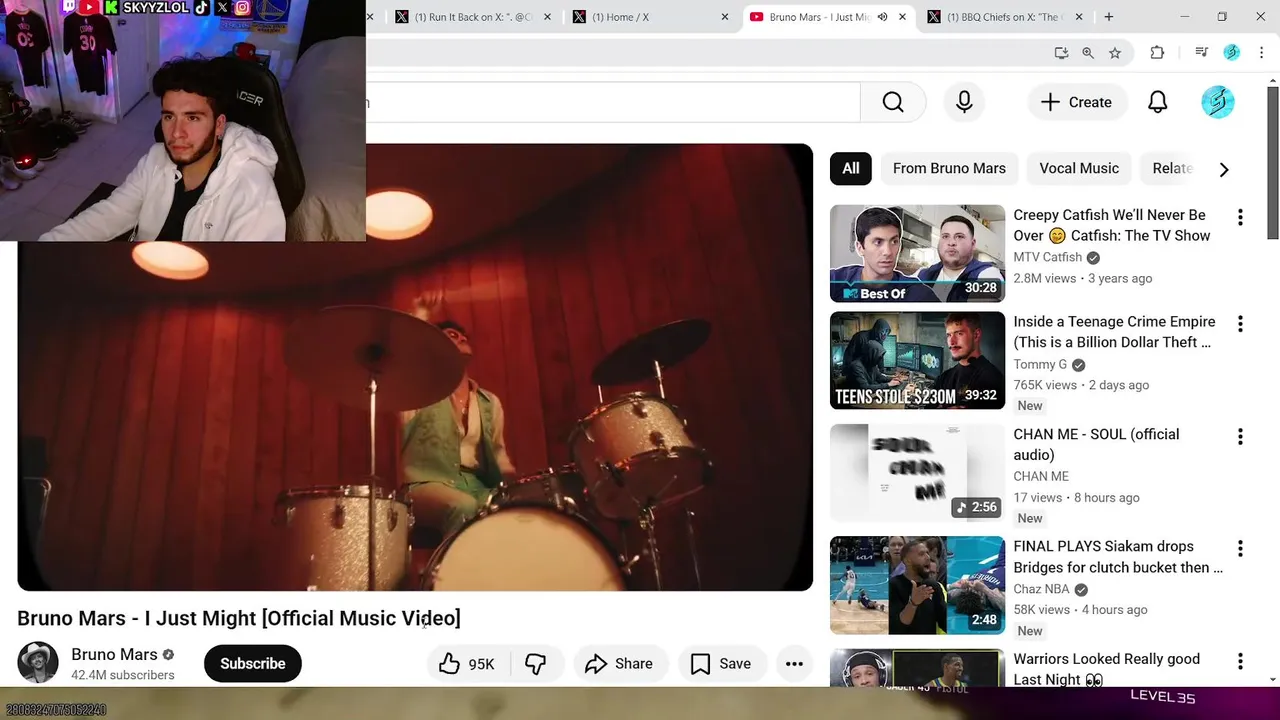Open Tommy G channel name
Screen dimensions: 1280x720
point(1040,365)
